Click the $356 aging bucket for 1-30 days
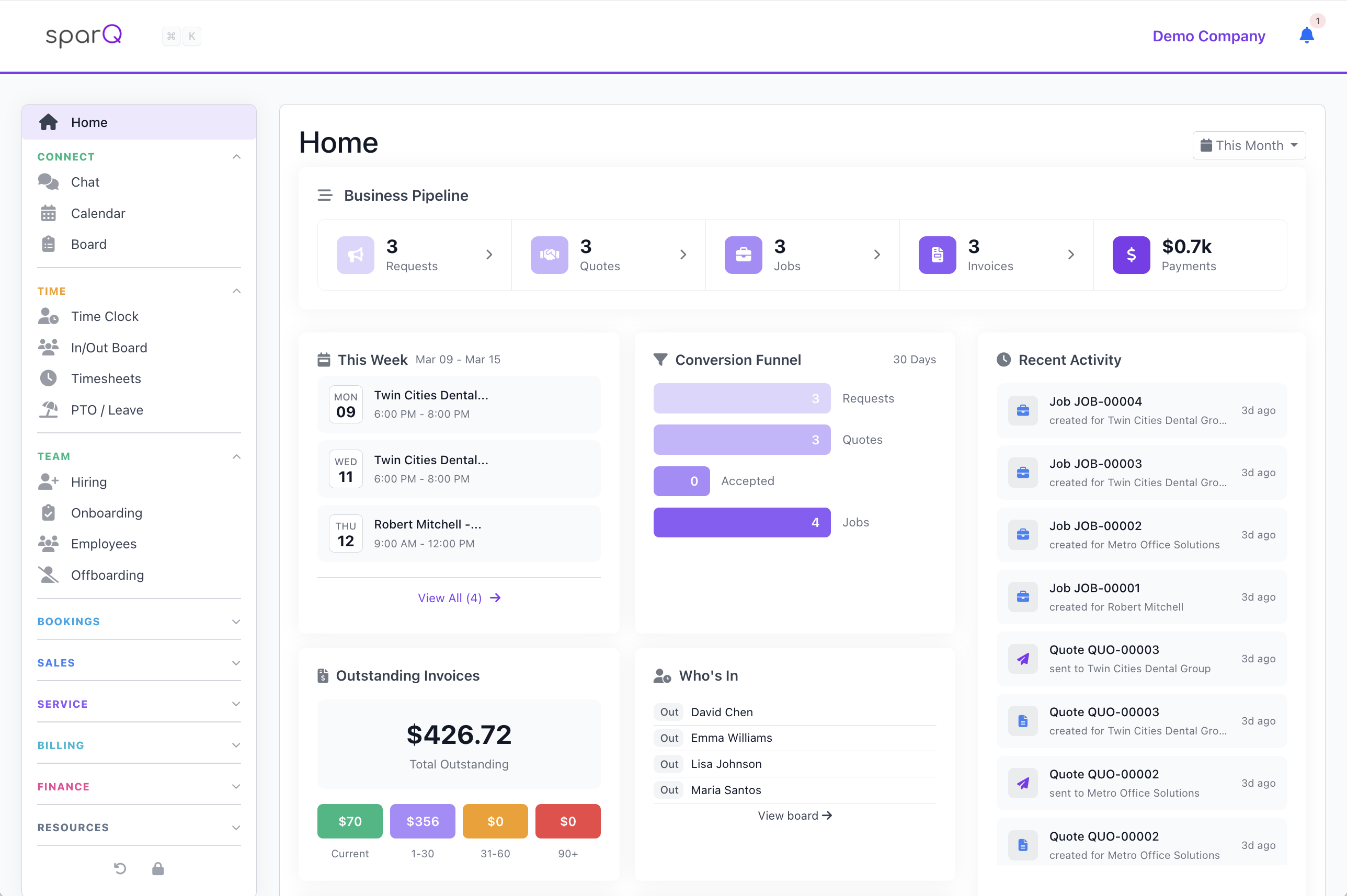 tap(423, 821)
